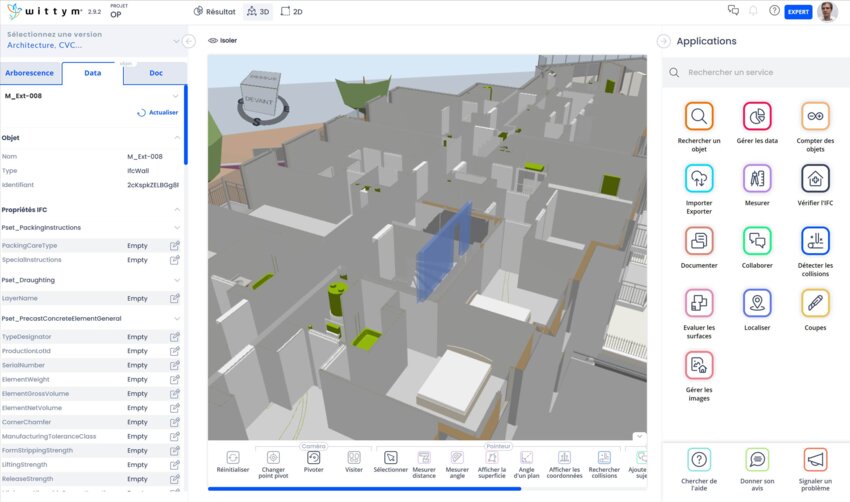850x502 pixels.
Task: Collapse the Pset_PackingInstructions group
Action: coord(177,228)
